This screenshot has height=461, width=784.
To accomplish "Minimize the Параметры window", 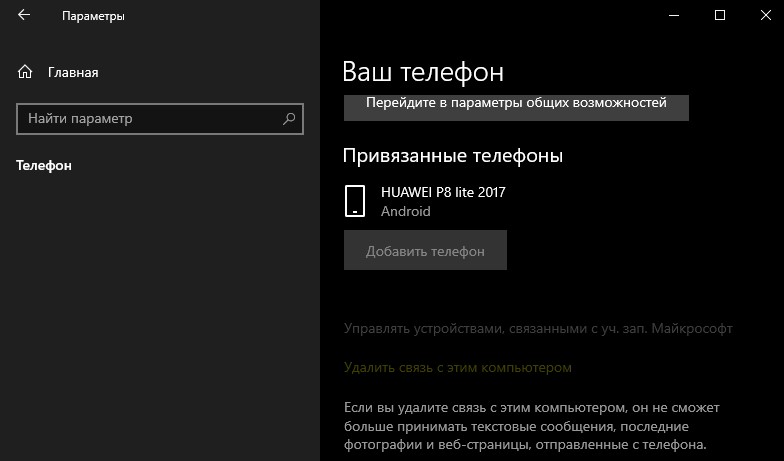I will 674,15.
